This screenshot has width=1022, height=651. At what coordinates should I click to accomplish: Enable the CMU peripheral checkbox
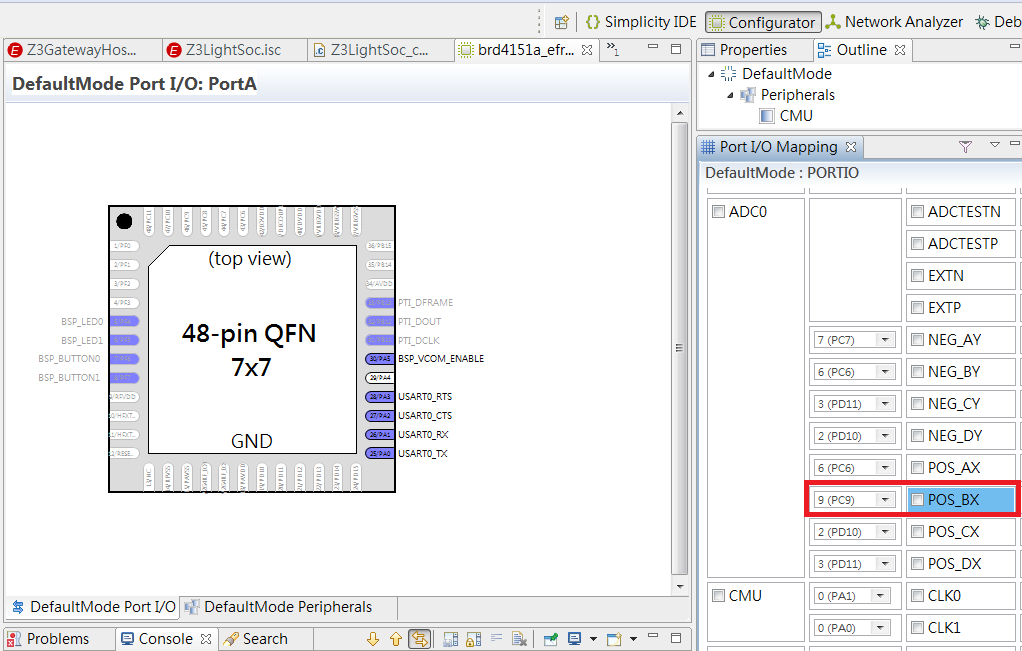(717, 595)
